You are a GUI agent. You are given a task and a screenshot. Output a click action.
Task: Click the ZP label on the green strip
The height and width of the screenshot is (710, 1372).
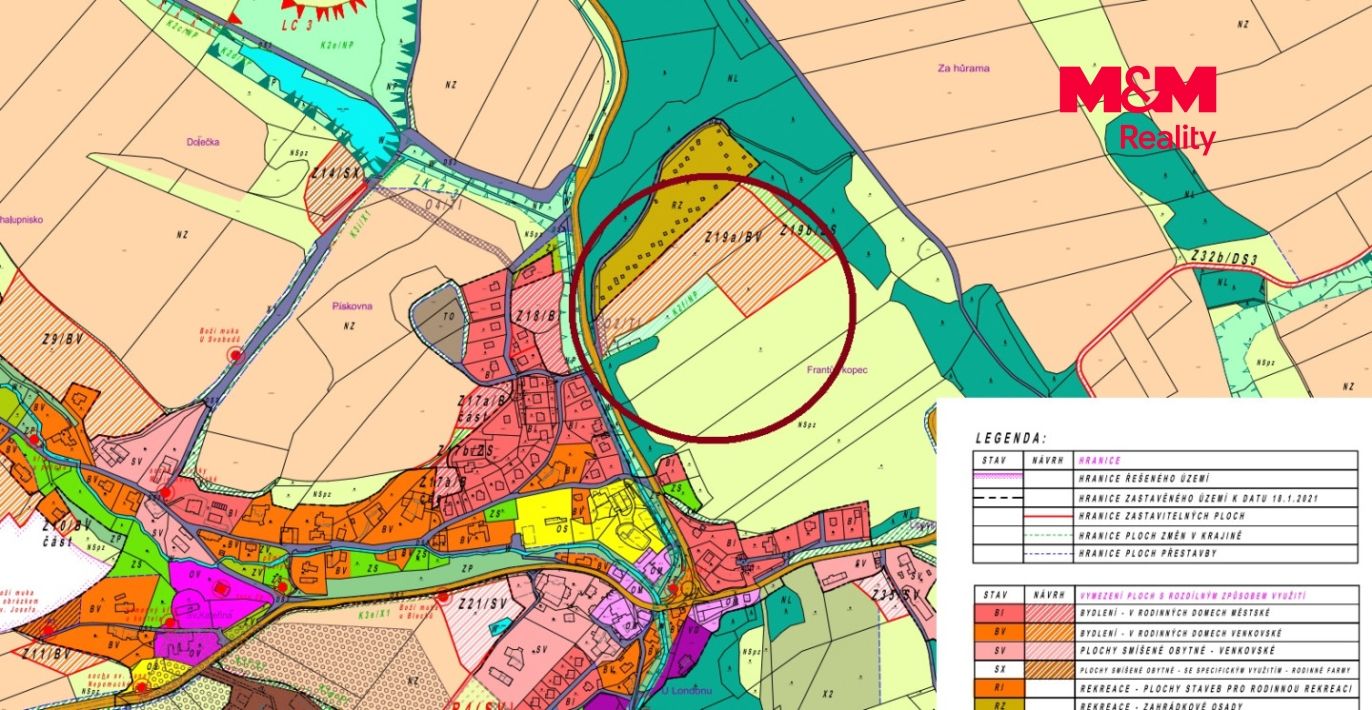tap(467, 568)
